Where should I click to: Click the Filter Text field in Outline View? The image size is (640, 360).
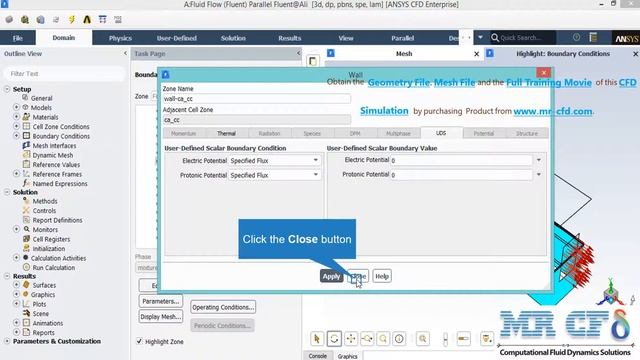(x=64, y=73)
